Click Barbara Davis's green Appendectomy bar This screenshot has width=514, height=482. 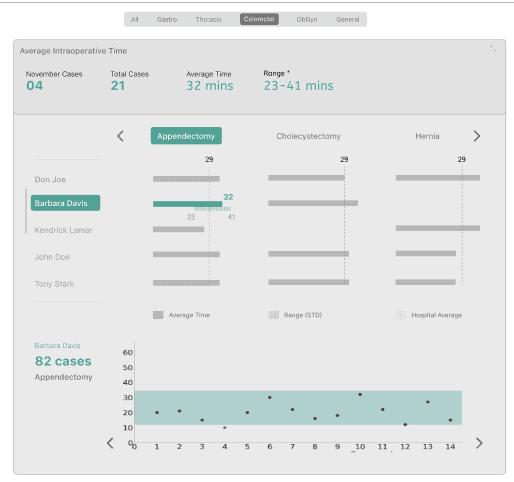click(187, 204)
